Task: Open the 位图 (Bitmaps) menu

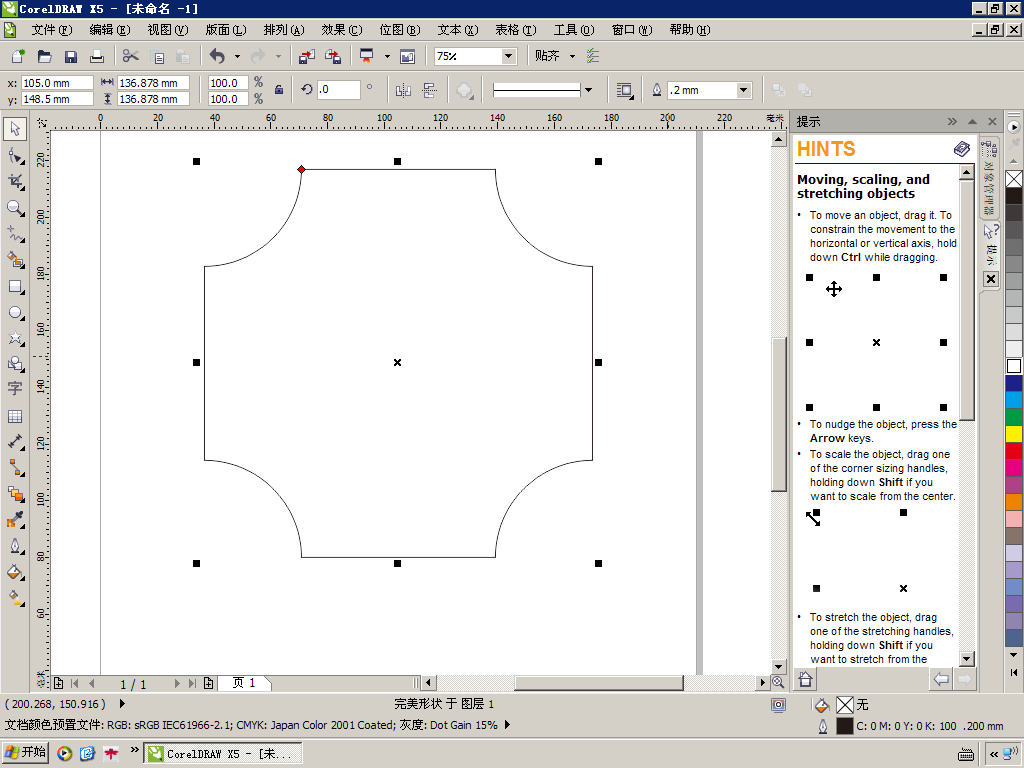Action: pyautogui.click(x=399, y=30)
